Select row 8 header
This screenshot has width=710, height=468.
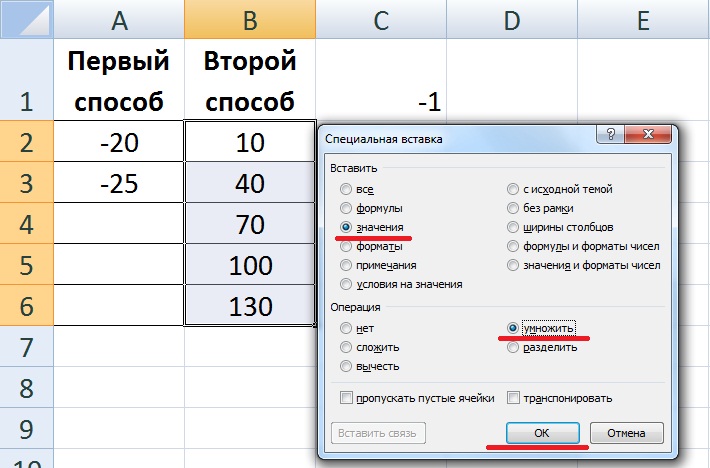coord(27,387)
